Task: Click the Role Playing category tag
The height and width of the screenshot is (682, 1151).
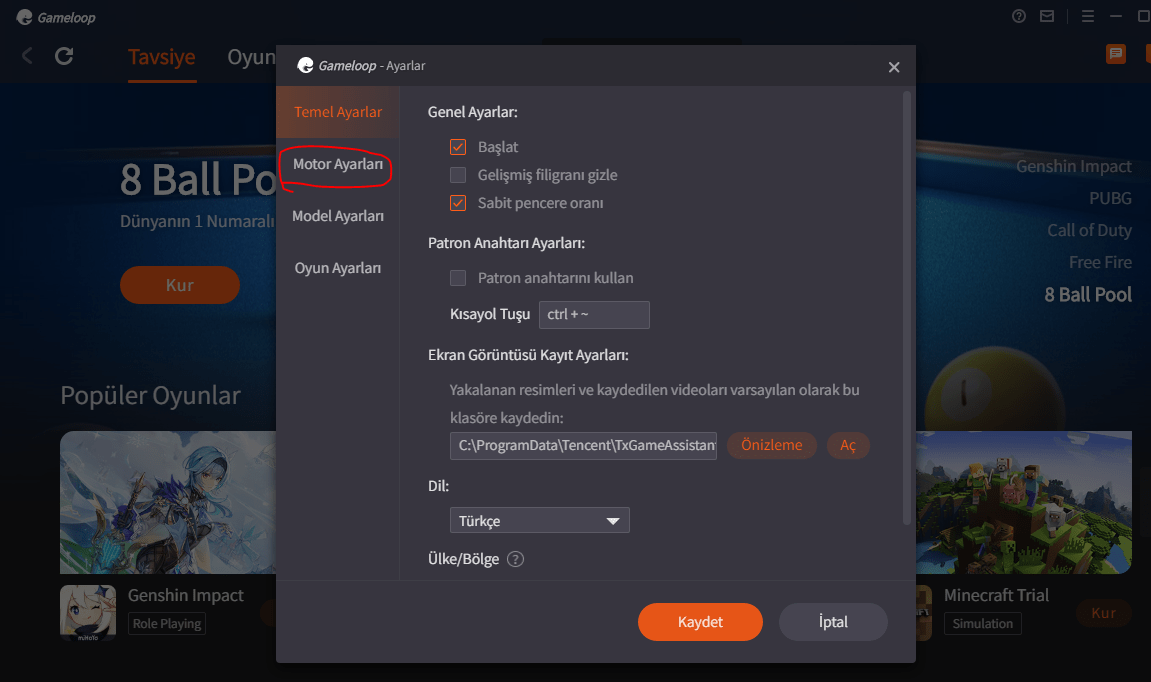Action: pyautogui.click(x=167, y=623)
